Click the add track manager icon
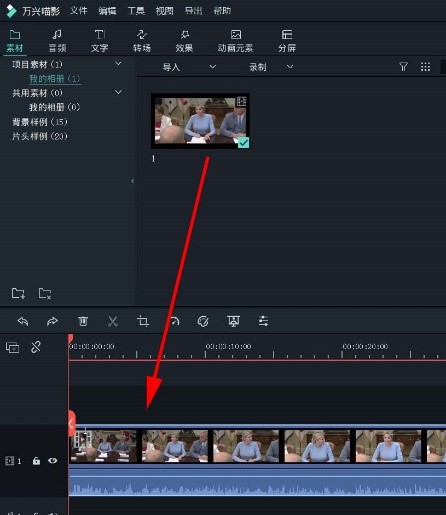 point(12,348)
